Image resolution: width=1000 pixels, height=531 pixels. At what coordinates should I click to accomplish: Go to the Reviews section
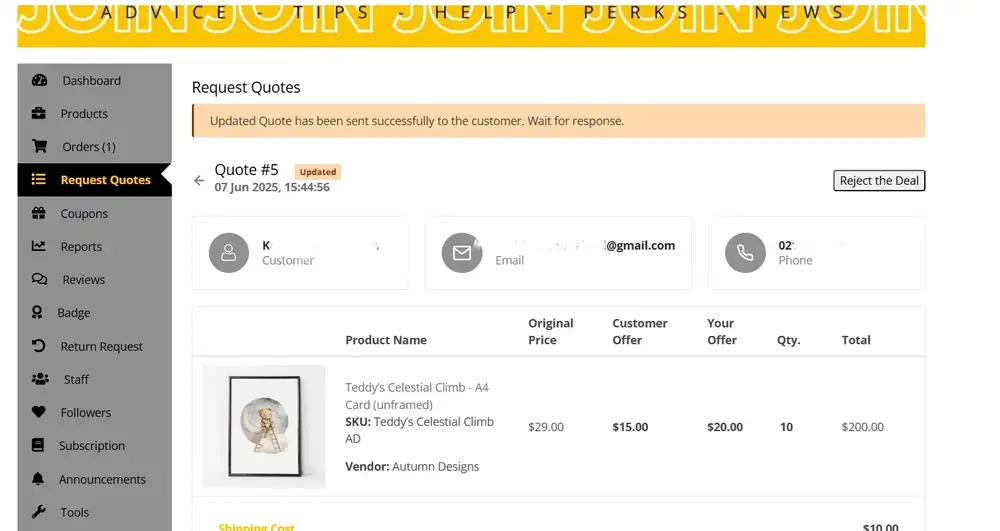click(94, 279)
